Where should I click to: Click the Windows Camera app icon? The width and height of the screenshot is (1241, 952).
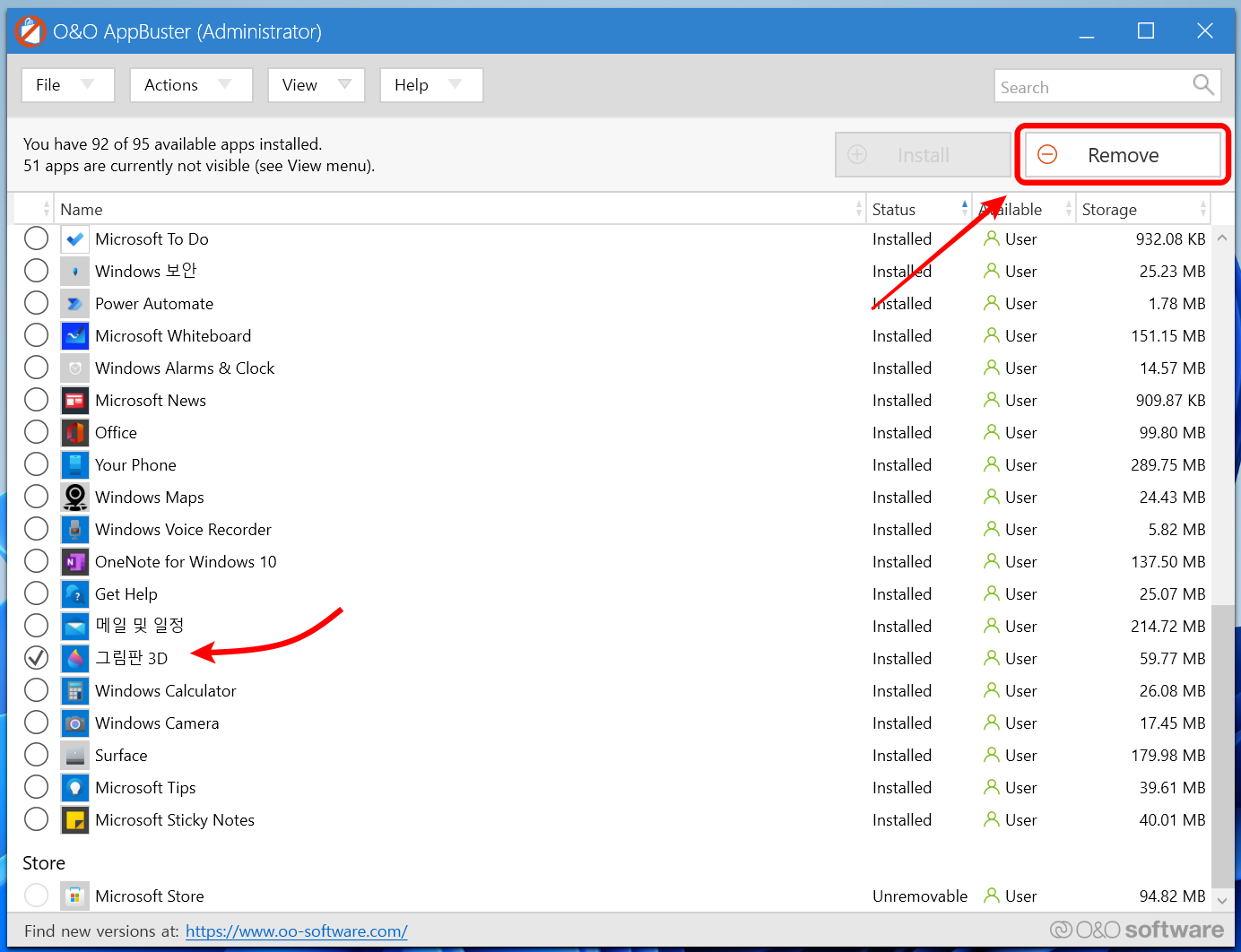(75, 723)
